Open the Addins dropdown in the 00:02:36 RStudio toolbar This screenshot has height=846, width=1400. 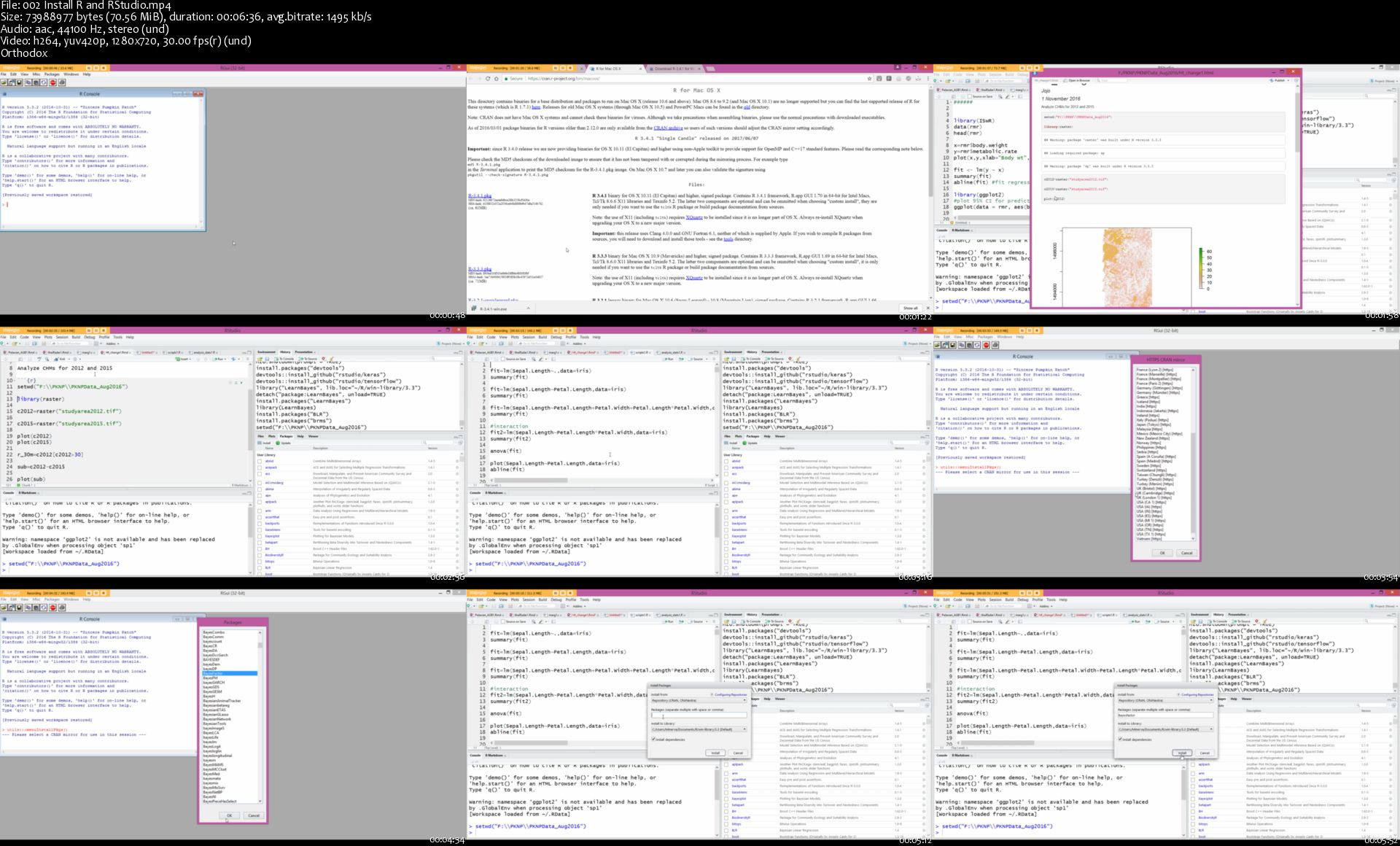113,344
